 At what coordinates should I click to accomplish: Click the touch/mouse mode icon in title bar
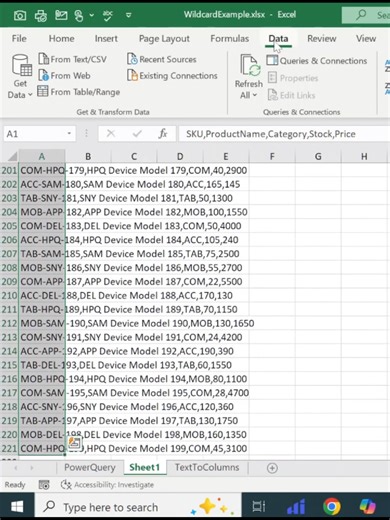79,15
